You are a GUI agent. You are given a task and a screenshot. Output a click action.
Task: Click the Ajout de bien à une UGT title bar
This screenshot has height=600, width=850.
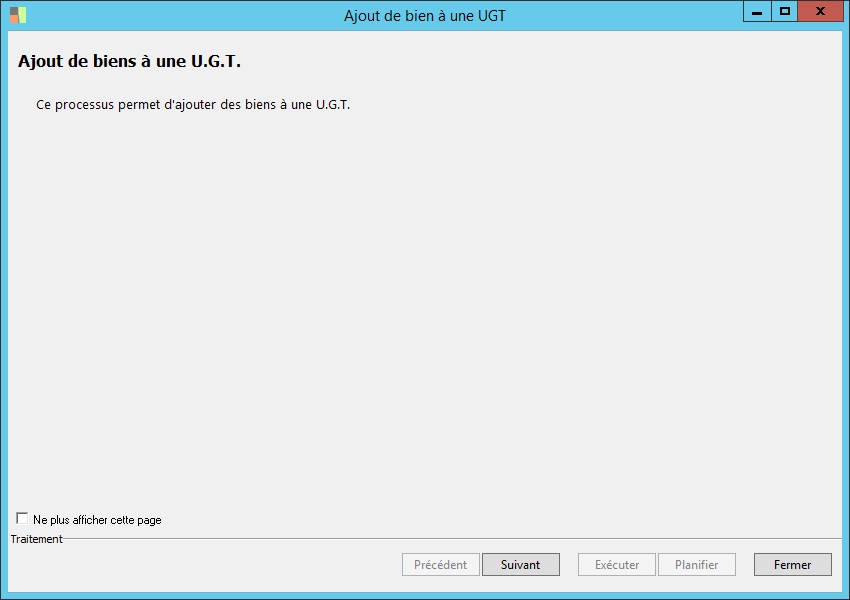click(x=424, y=16)
